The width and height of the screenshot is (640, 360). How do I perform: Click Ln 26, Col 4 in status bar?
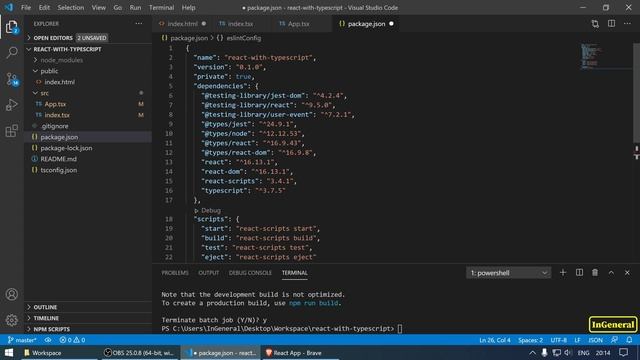pos(495,340)
